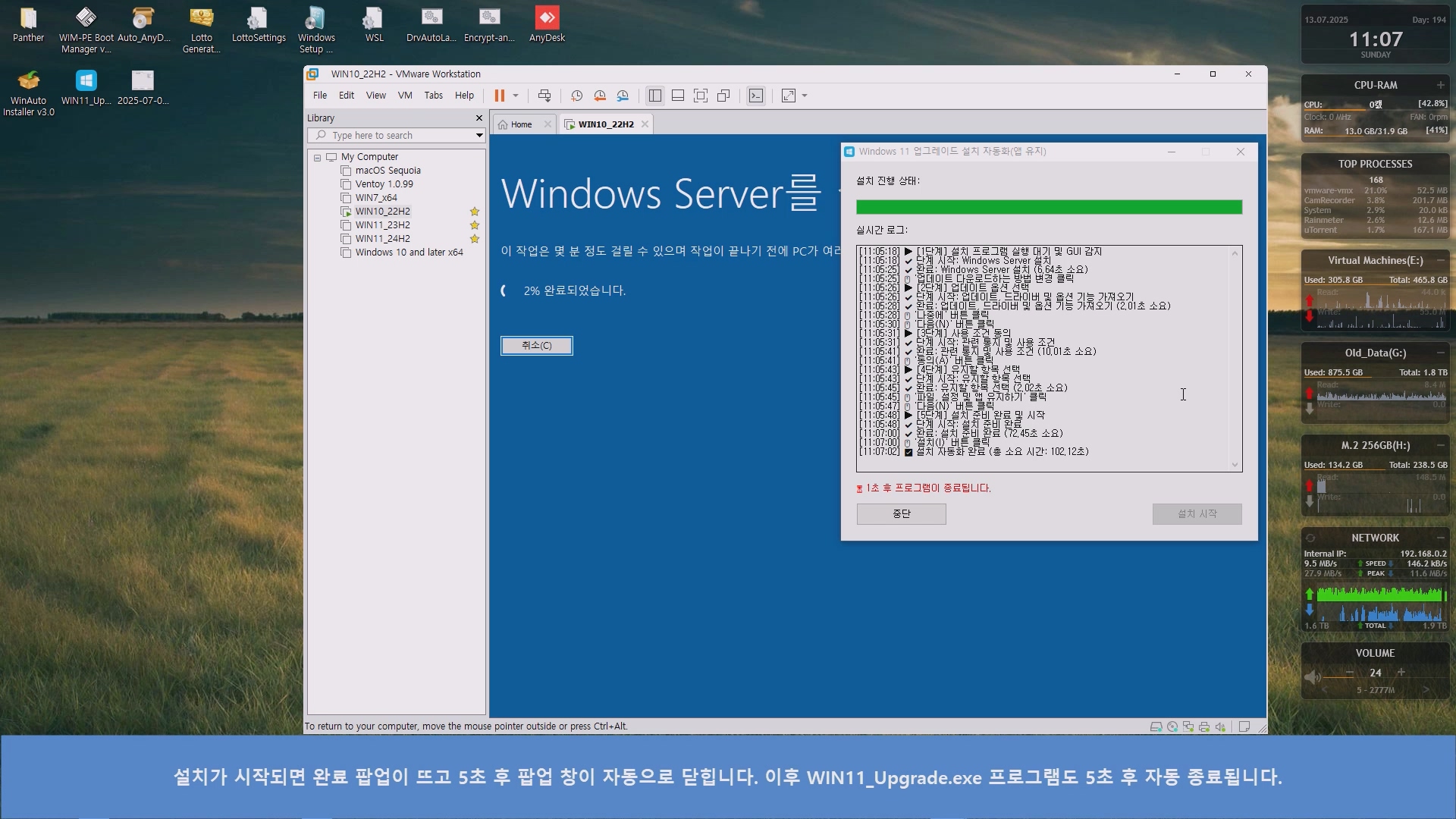Click the green installation progress bar
This screenshot has height=819, width=1456.
[x=1049, y=207]
